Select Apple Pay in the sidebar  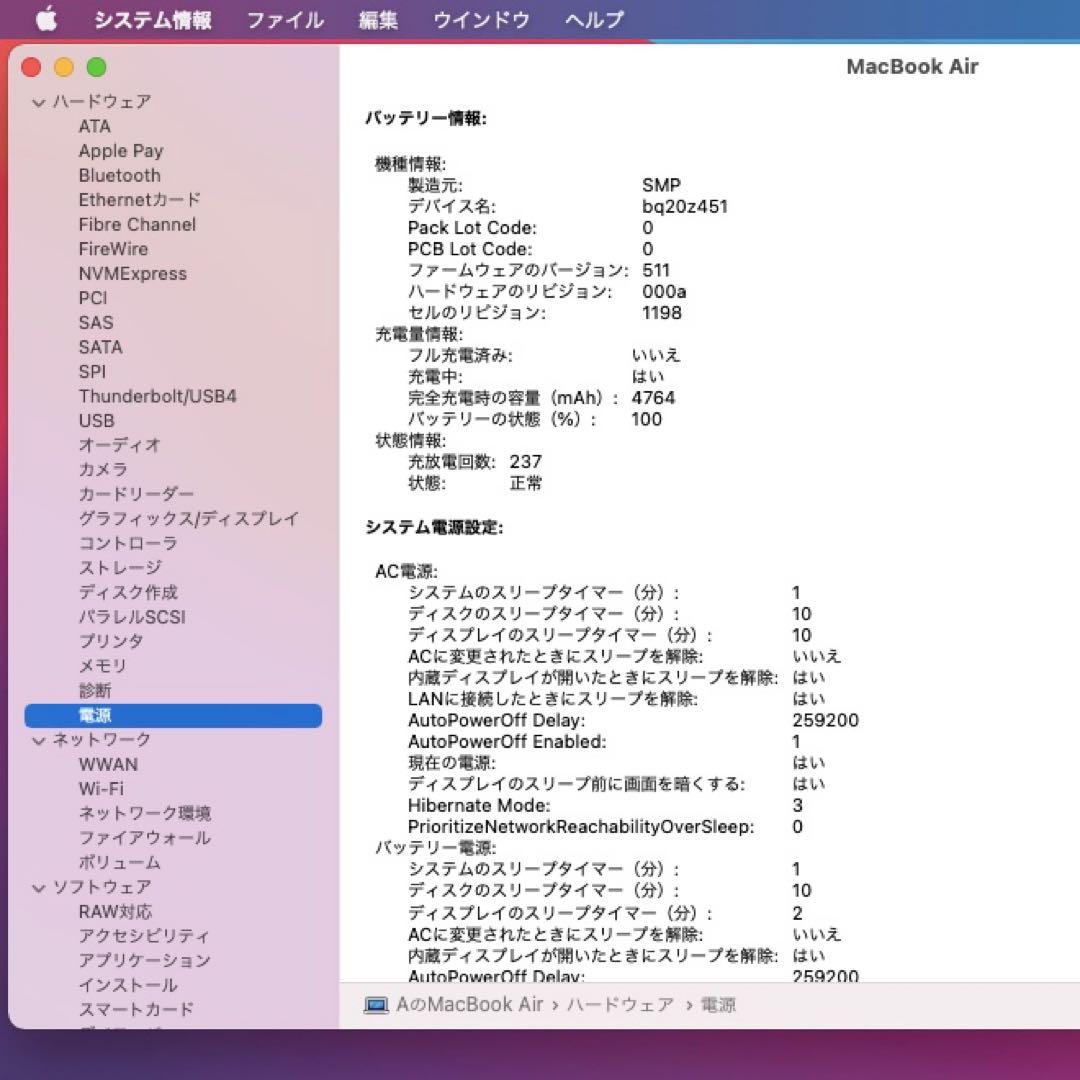pyautogui.click(x=121, y=151)
